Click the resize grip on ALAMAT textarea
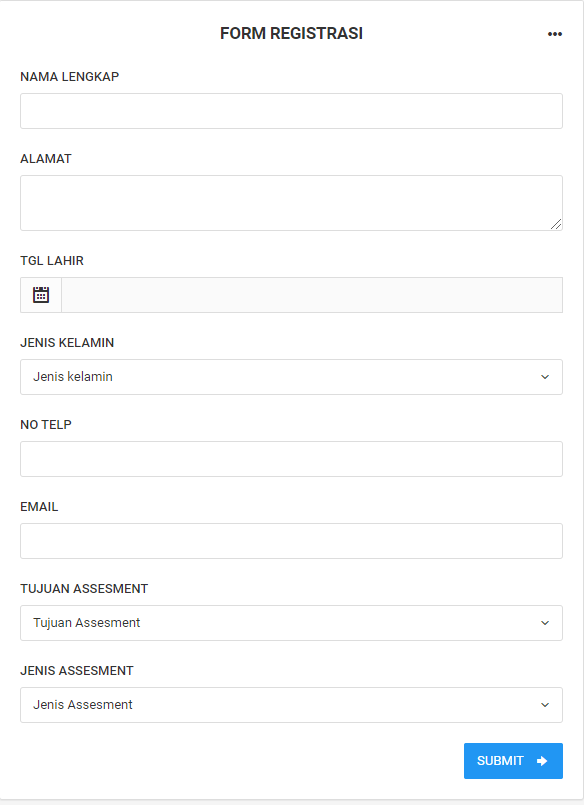584x805 pixels. click(558, 226)
